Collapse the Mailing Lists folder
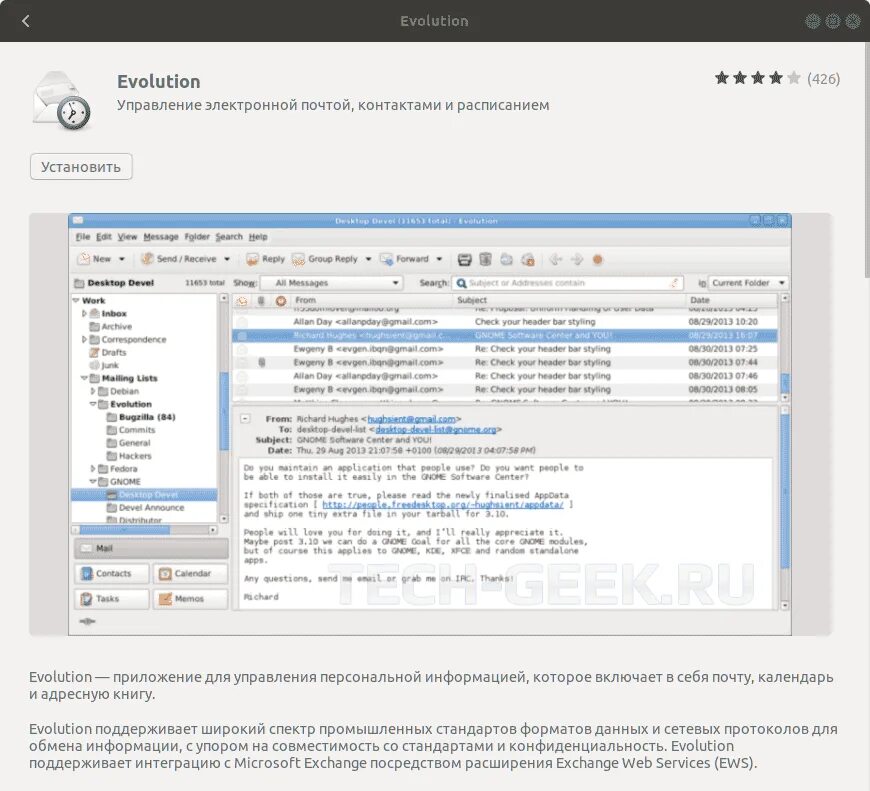870x791 pixels. click(84, 378)
